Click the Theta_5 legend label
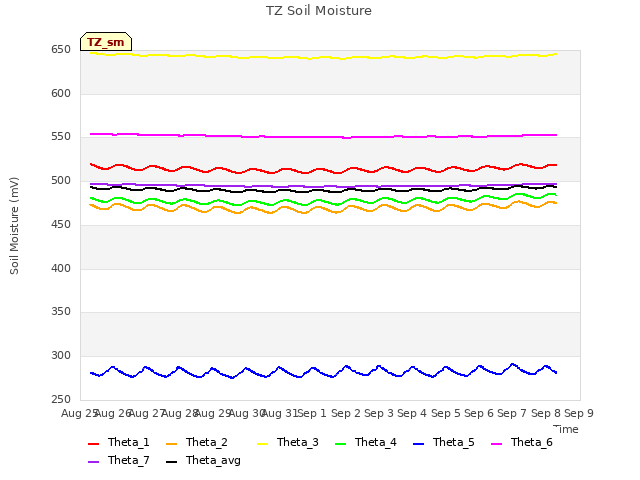 point(453,442)
